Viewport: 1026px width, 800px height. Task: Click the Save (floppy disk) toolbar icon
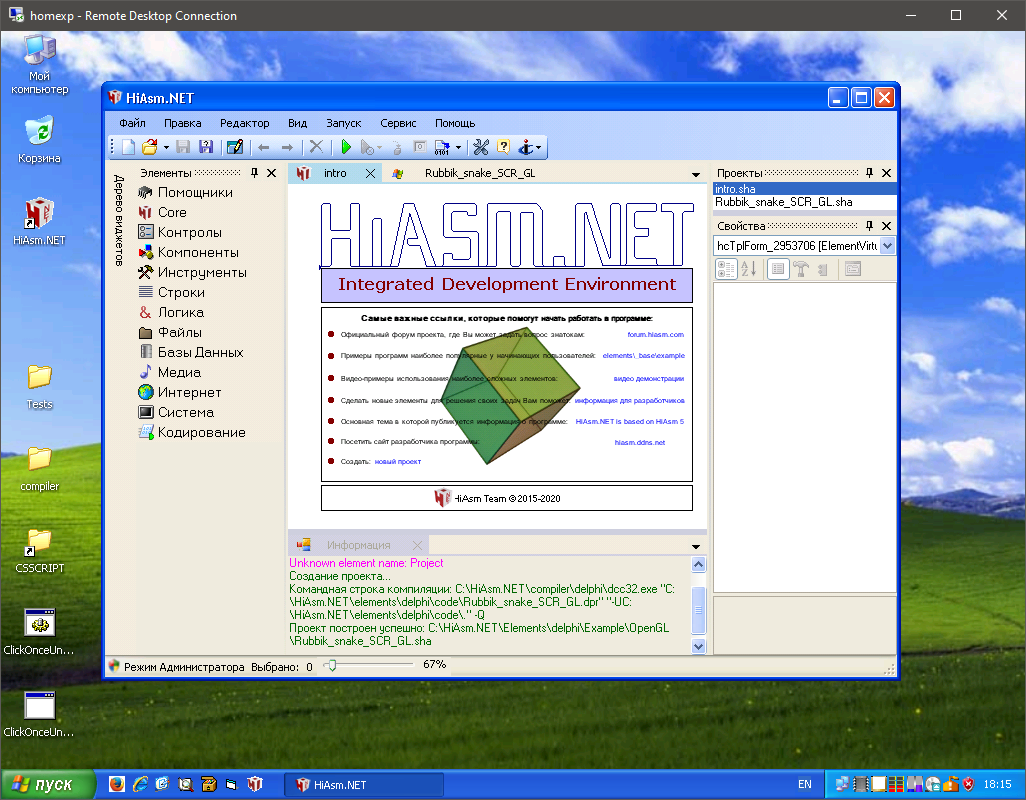coord(183,147)
